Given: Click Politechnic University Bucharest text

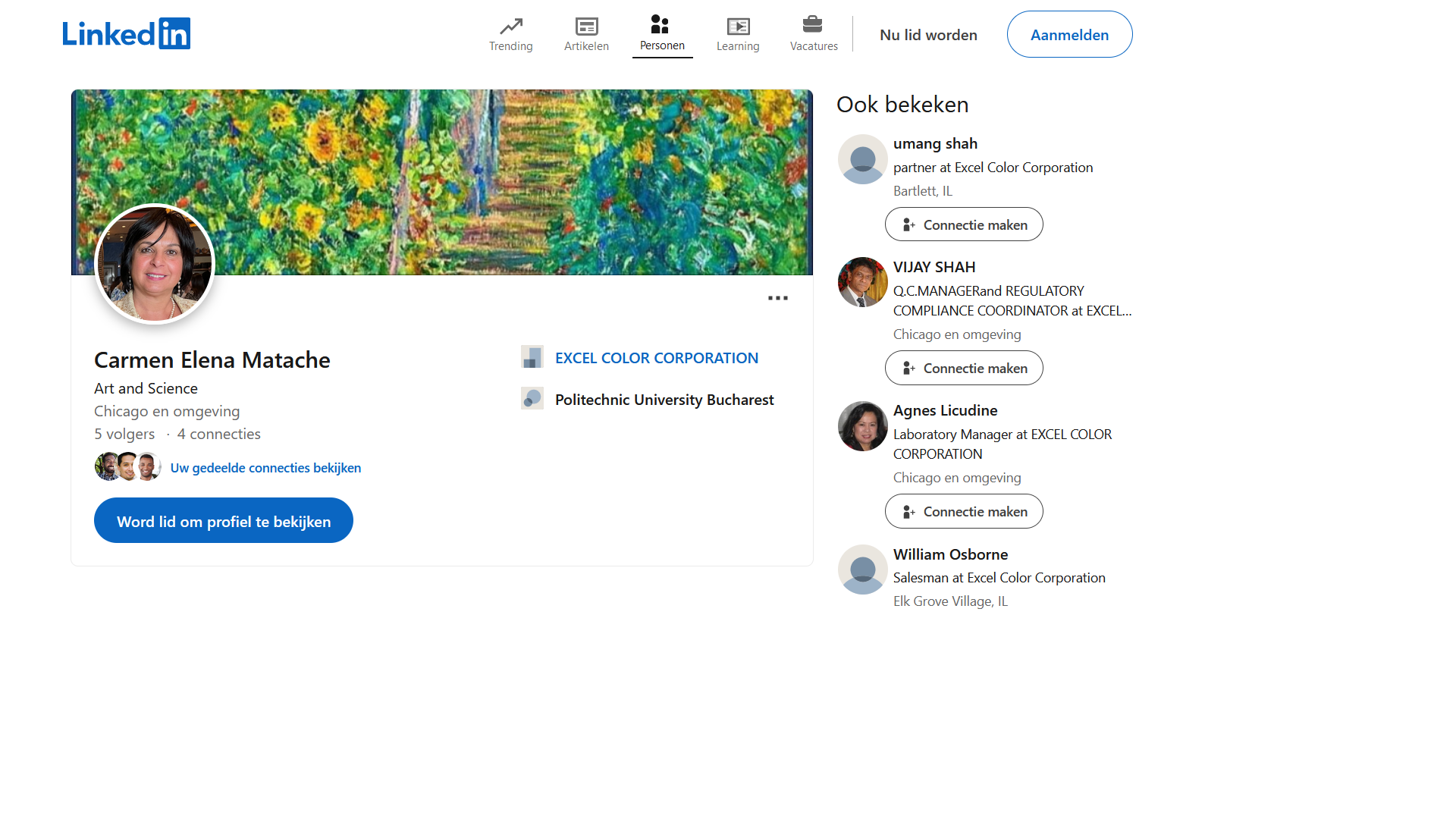Looking at the screenshot, I should (x=664, y=400).
